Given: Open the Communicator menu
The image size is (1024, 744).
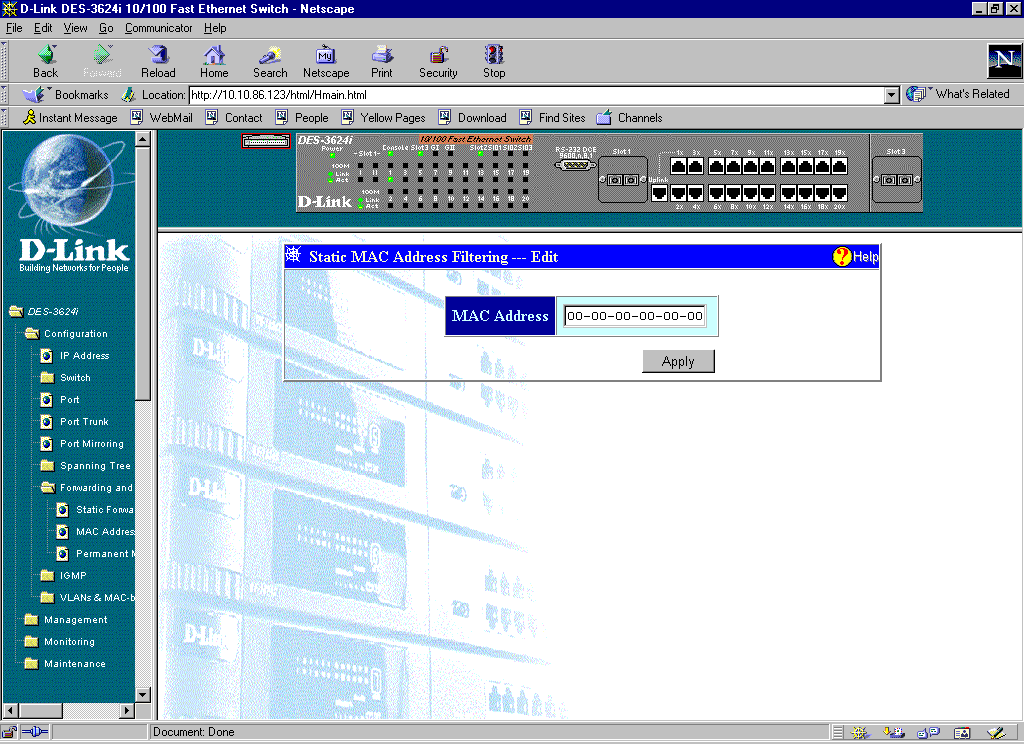Looking at the screenshot, I should 158,28.
